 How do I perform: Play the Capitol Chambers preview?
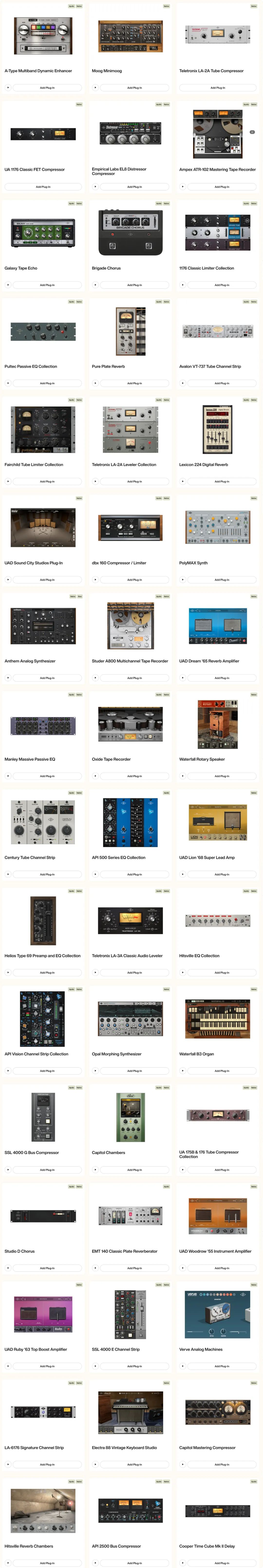tap(95, 1170)
